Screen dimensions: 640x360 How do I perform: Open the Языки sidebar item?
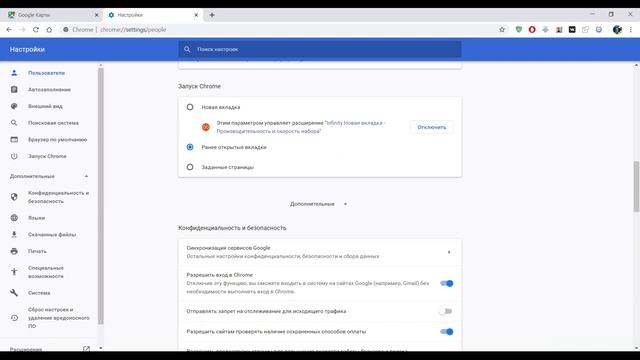point(36,218)
